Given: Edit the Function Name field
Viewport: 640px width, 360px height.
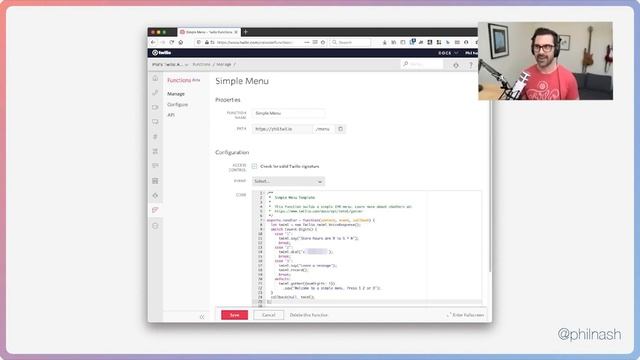Looking at the screenshot, I should (288, 113).
